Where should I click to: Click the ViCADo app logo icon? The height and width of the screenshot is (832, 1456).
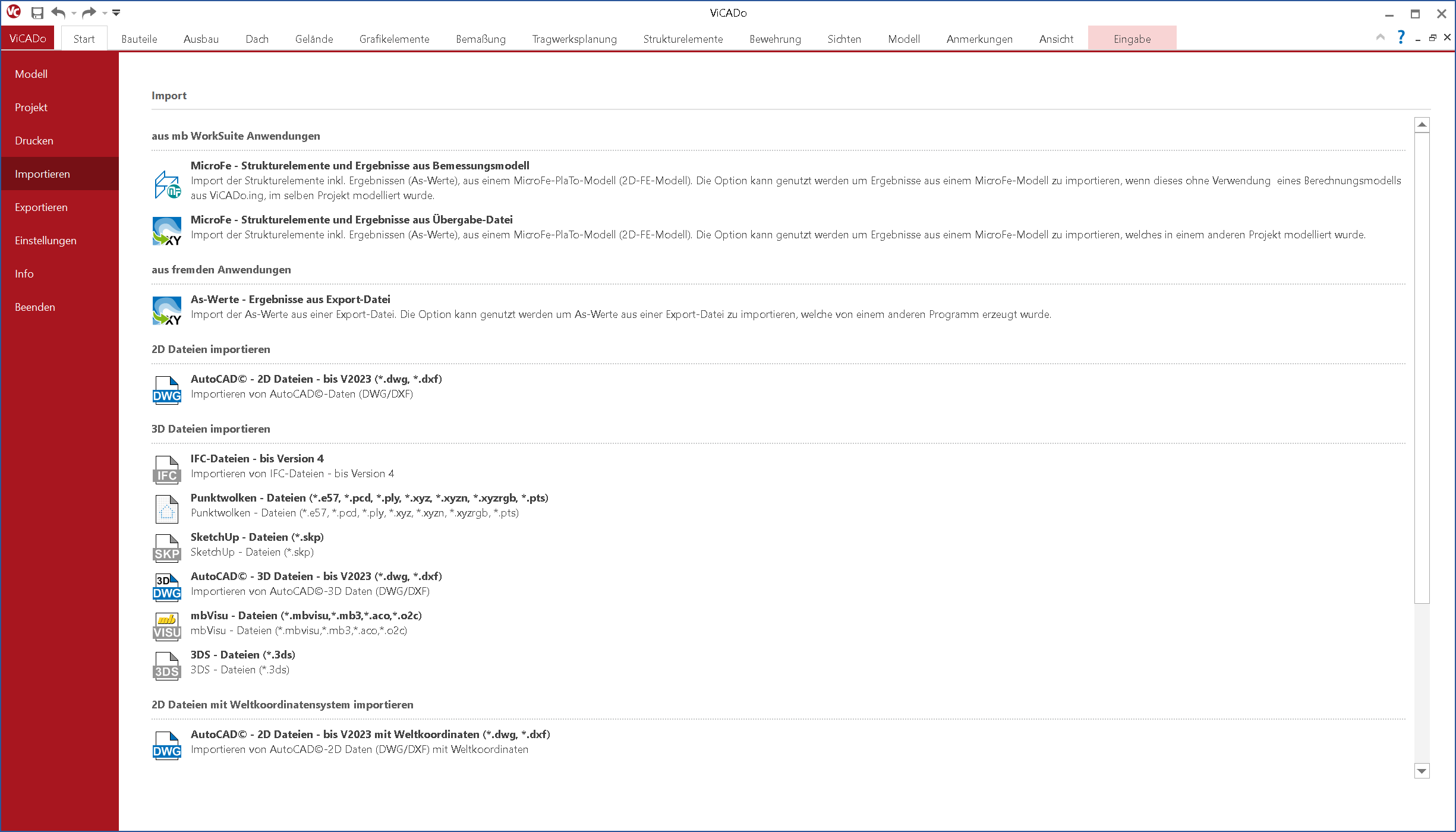(14, 12)
